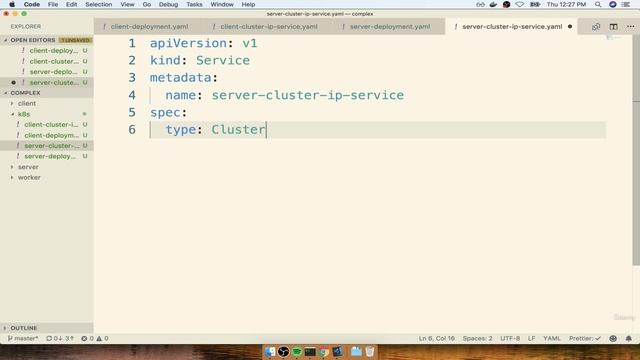Open the Trash in the dock

370,351
